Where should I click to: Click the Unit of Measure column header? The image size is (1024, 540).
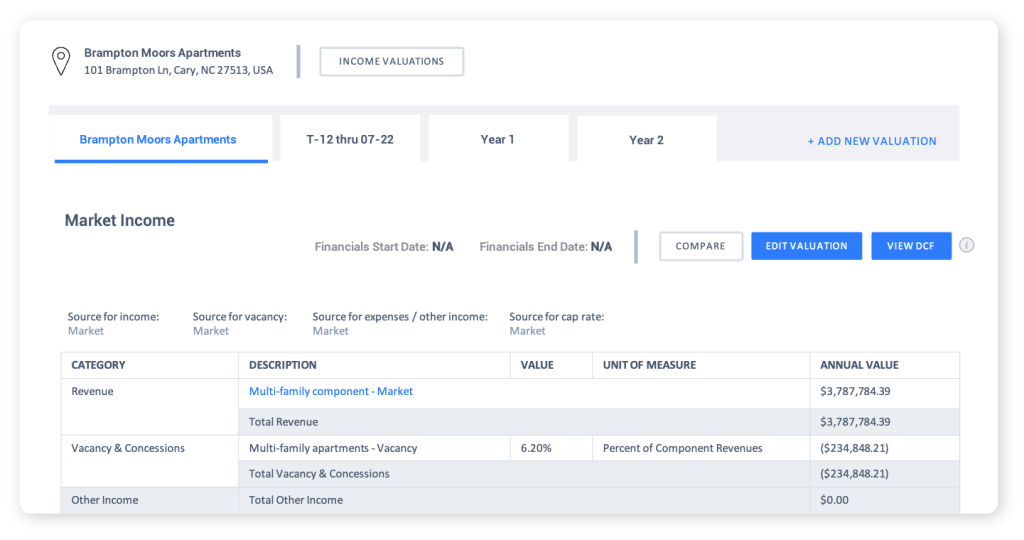coord(649,365)
